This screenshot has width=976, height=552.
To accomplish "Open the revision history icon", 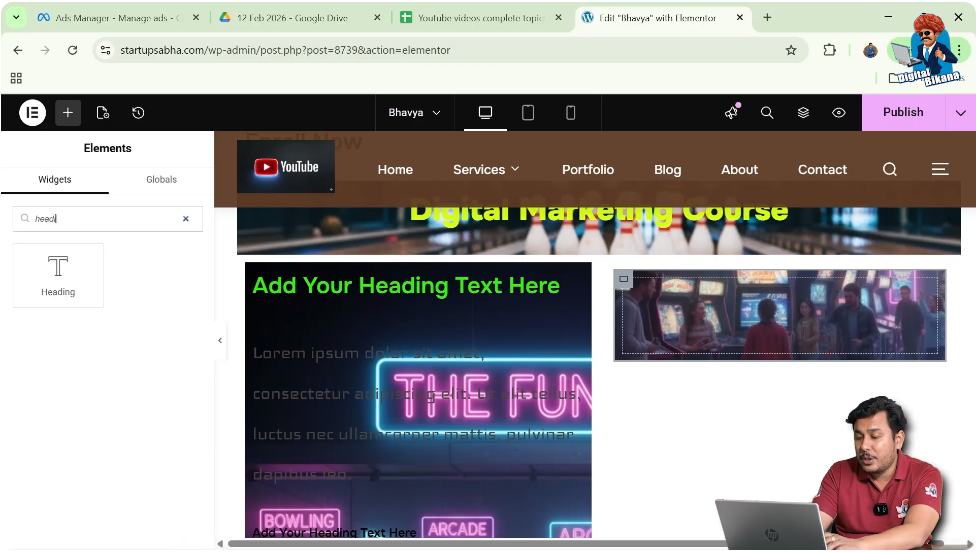I will coord(138,113).
